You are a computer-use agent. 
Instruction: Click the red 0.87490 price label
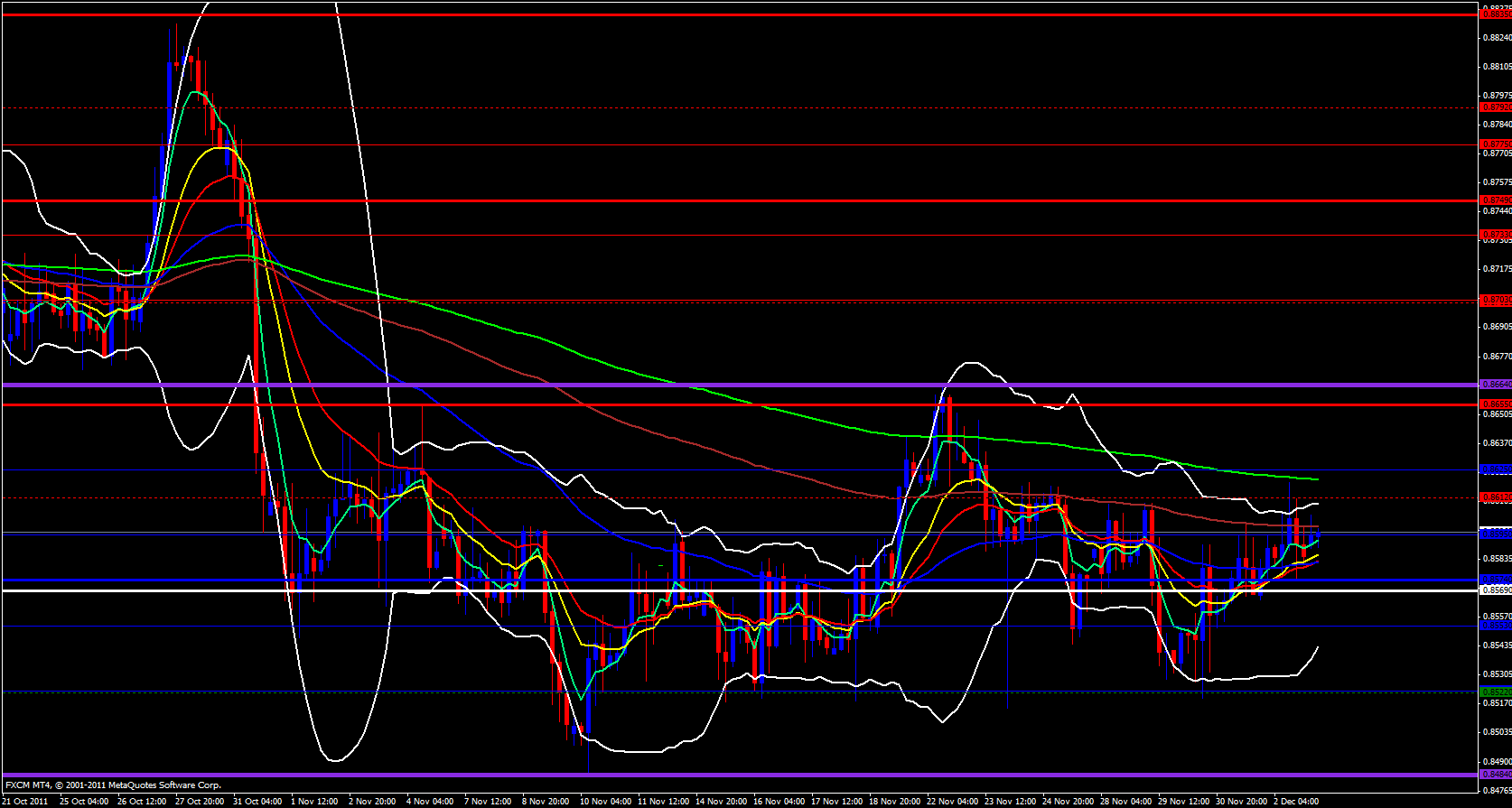point(1495,200)
